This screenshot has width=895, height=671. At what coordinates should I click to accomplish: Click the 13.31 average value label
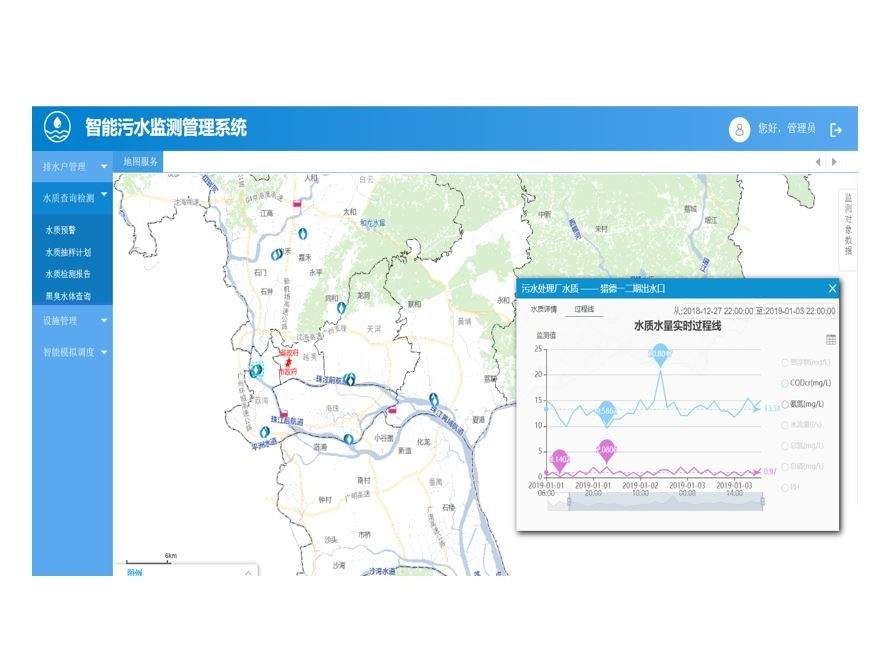[772, 408]
